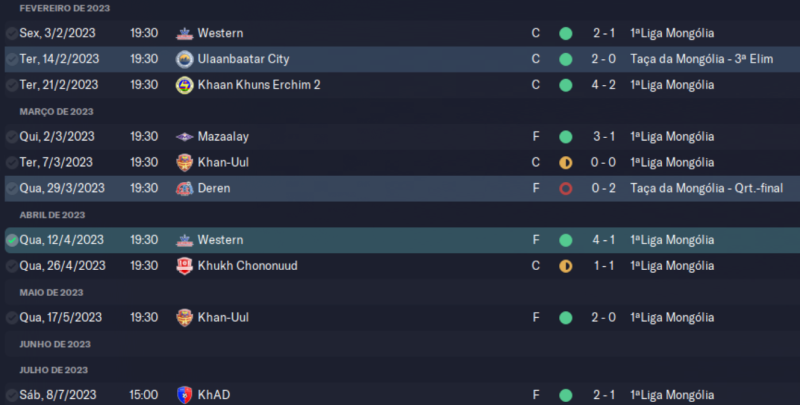Click the draw indicator for the Khukh Chononuud match
The width and height of the screenshot is (800, 405).
click(x=566, y=266)
